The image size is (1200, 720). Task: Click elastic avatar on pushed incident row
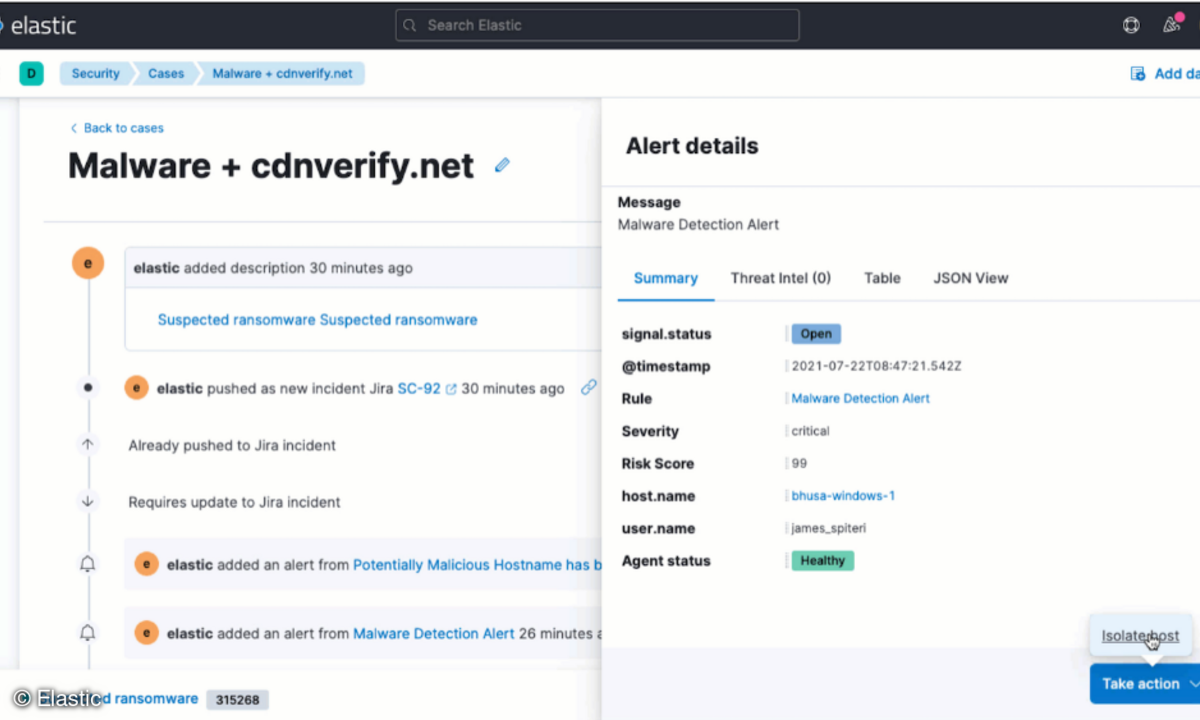137,388
